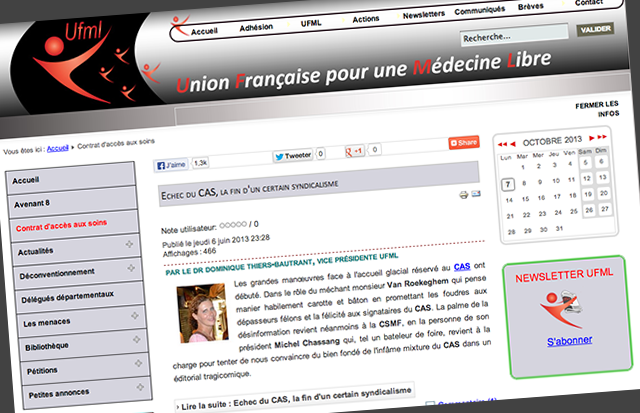Click the user rating stars
640x413 pixels.
pos(232,223)
